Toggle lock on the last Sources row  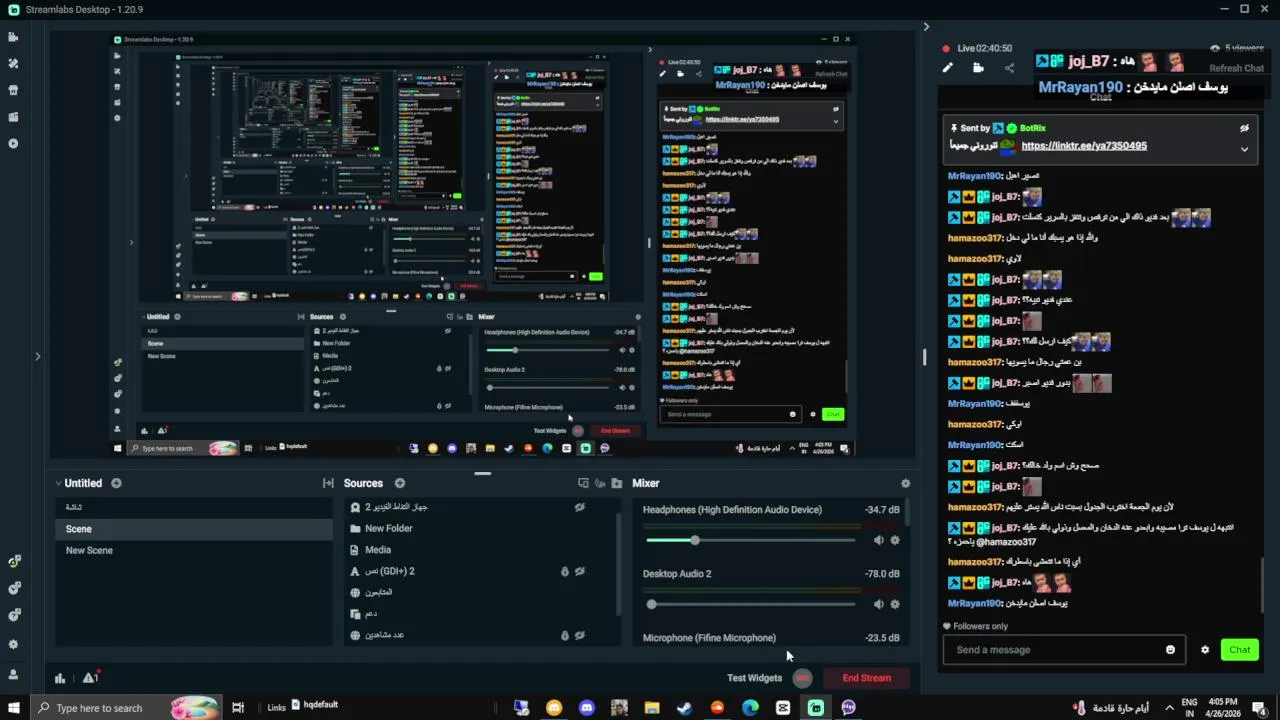pyautogui.click(x=564, y=635)
